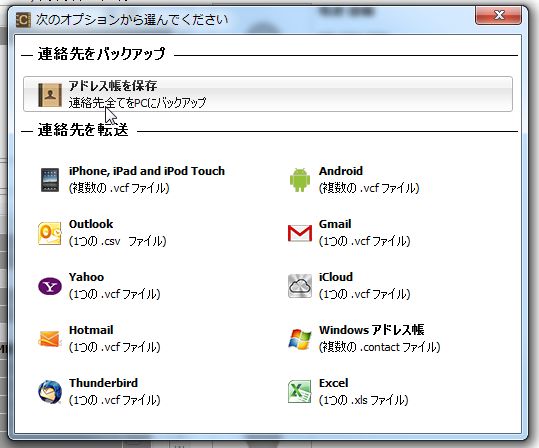Select the Gmail export label

click(x=335, y=224)
